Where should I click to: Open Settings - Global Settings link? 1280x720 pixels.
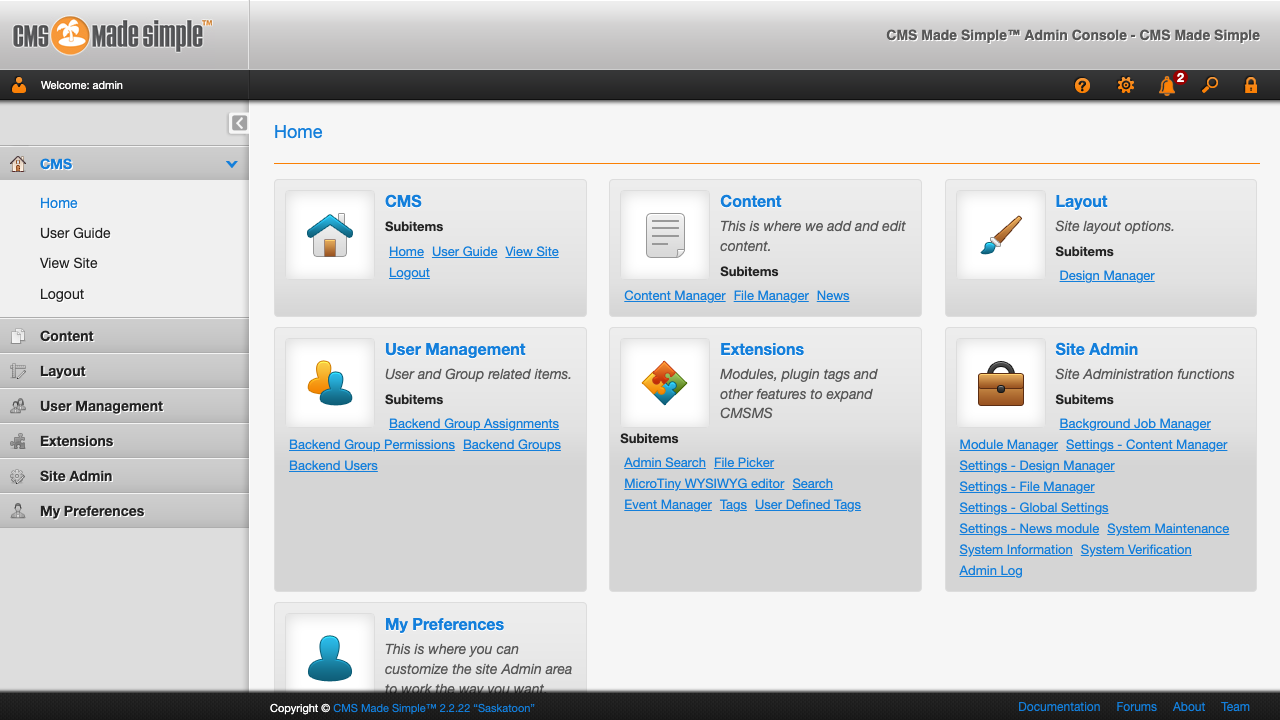[x=1034, y=508]
